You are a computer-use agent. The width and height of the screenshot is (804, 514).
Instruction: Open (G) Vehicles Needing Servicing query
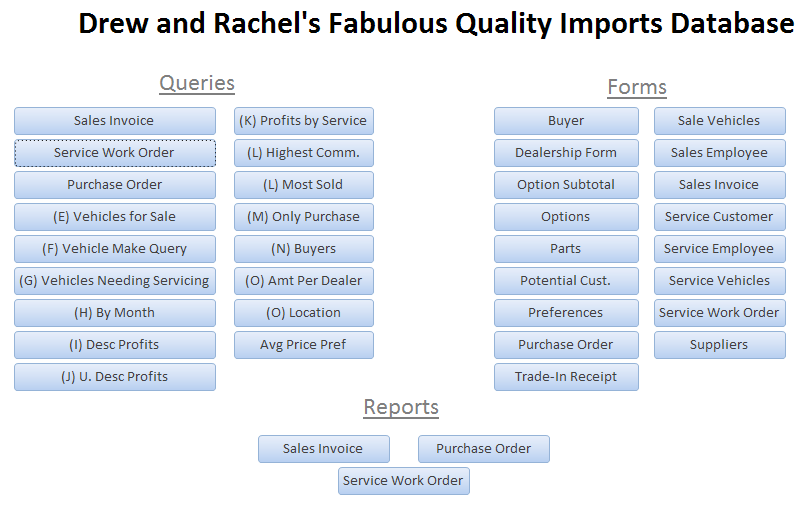tap(114, 281)
